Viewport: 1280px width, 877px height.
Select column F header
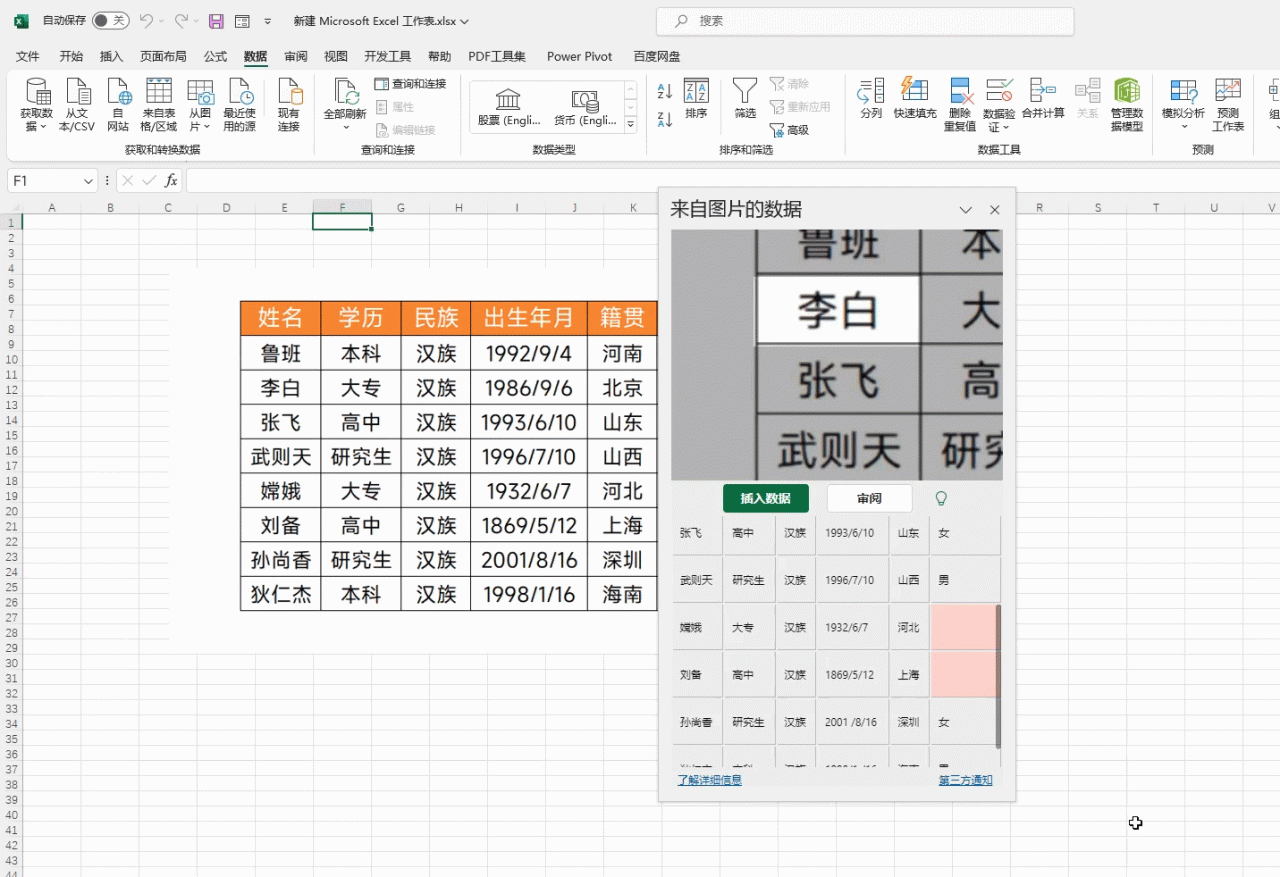point(342,207)
